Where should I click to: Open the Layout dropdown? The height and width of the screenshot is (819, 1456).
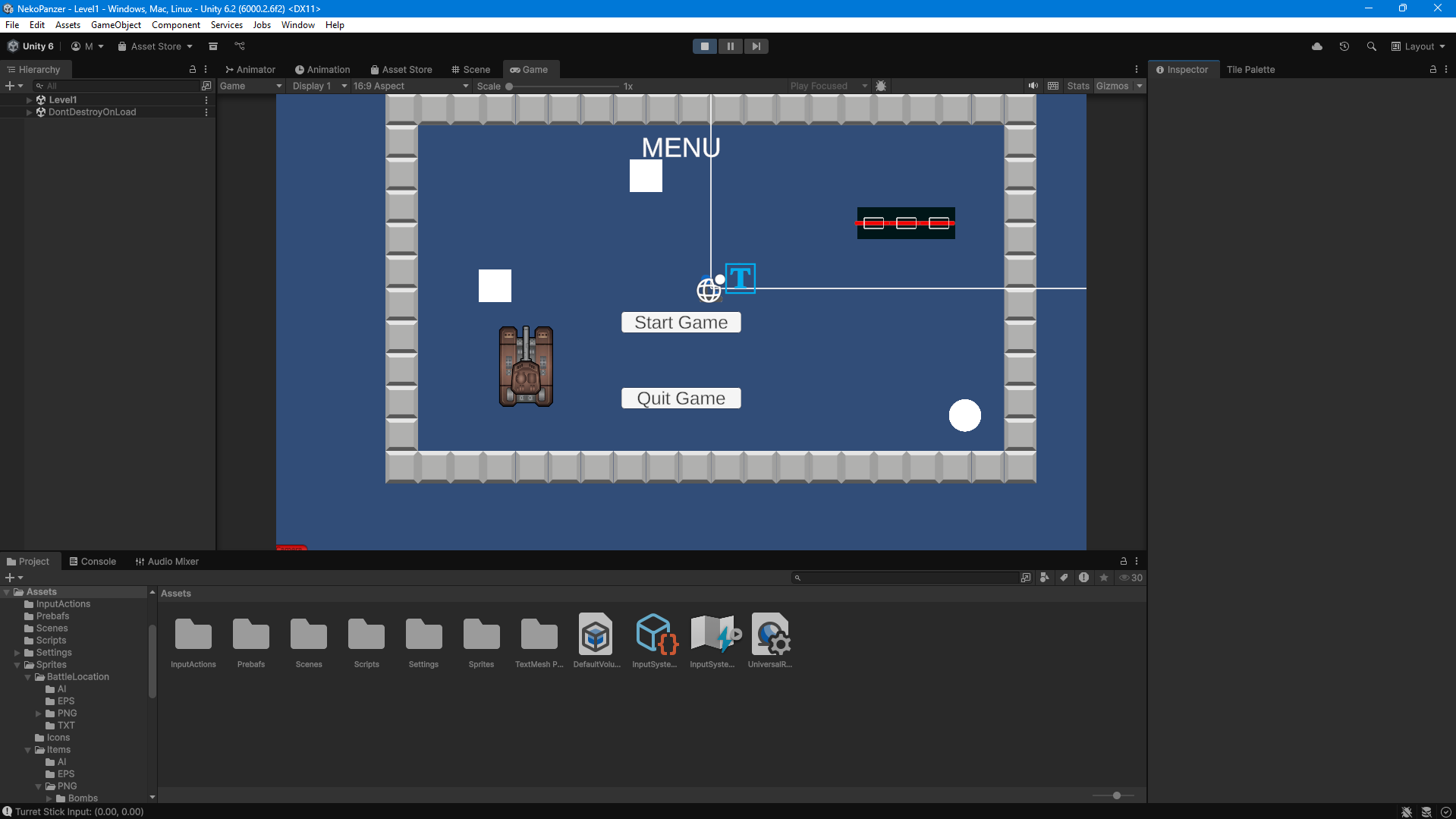[x=1418, y=46]
